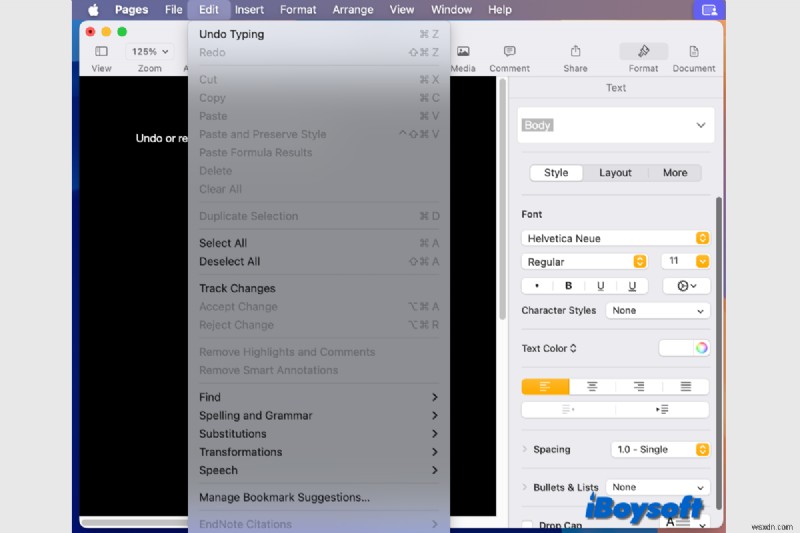Open the Pages application menu
Viewport: 800px width, 533px height.
pyautogui.click(x=132, y=10)
